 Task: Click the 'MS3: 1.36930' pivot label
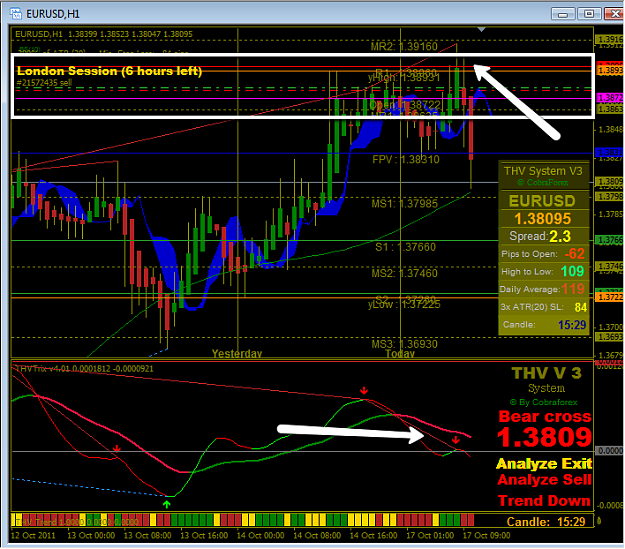pyautogui.click(x=405, y=344)
